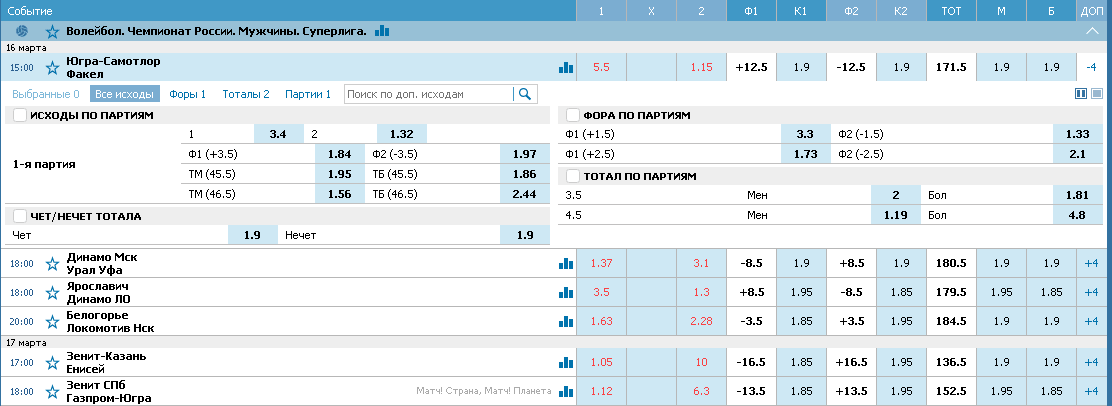
Task: Bet on Ярославич win at 3.5
Action: 602,292
